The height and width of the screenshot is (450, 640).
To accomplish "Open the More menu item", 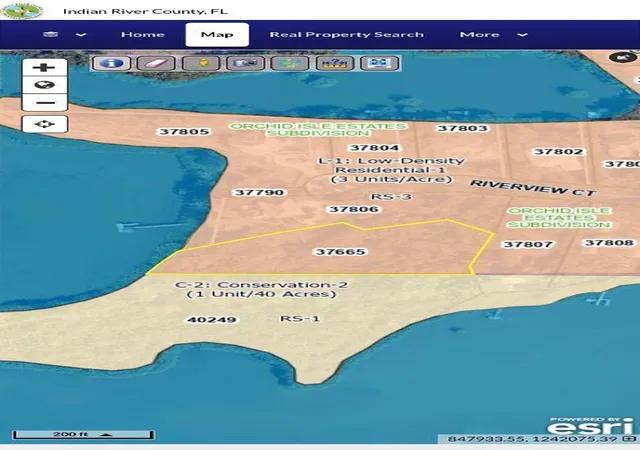I will (480, 35).
